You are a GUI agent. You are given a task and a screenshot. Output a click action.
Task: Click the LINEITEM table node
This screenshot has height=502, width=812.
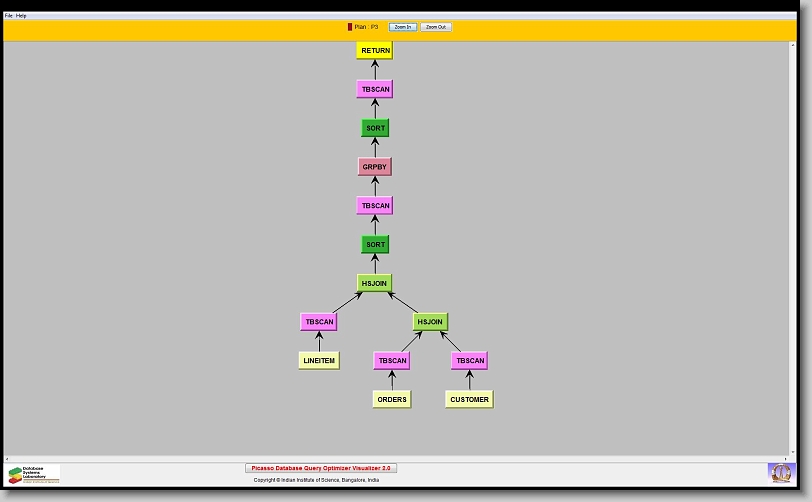click(318, 360)
